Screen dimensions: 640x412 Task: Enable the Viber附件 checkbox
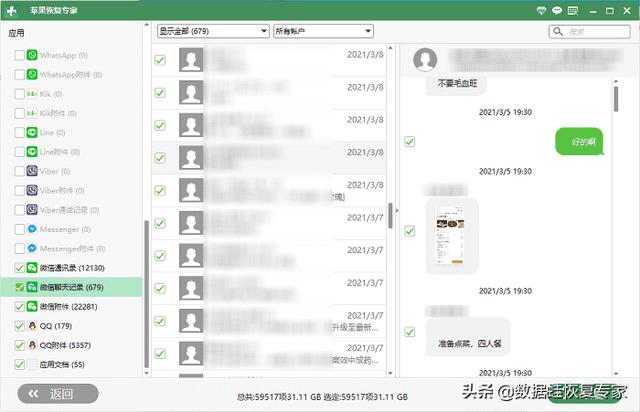(x=19, y=191)
